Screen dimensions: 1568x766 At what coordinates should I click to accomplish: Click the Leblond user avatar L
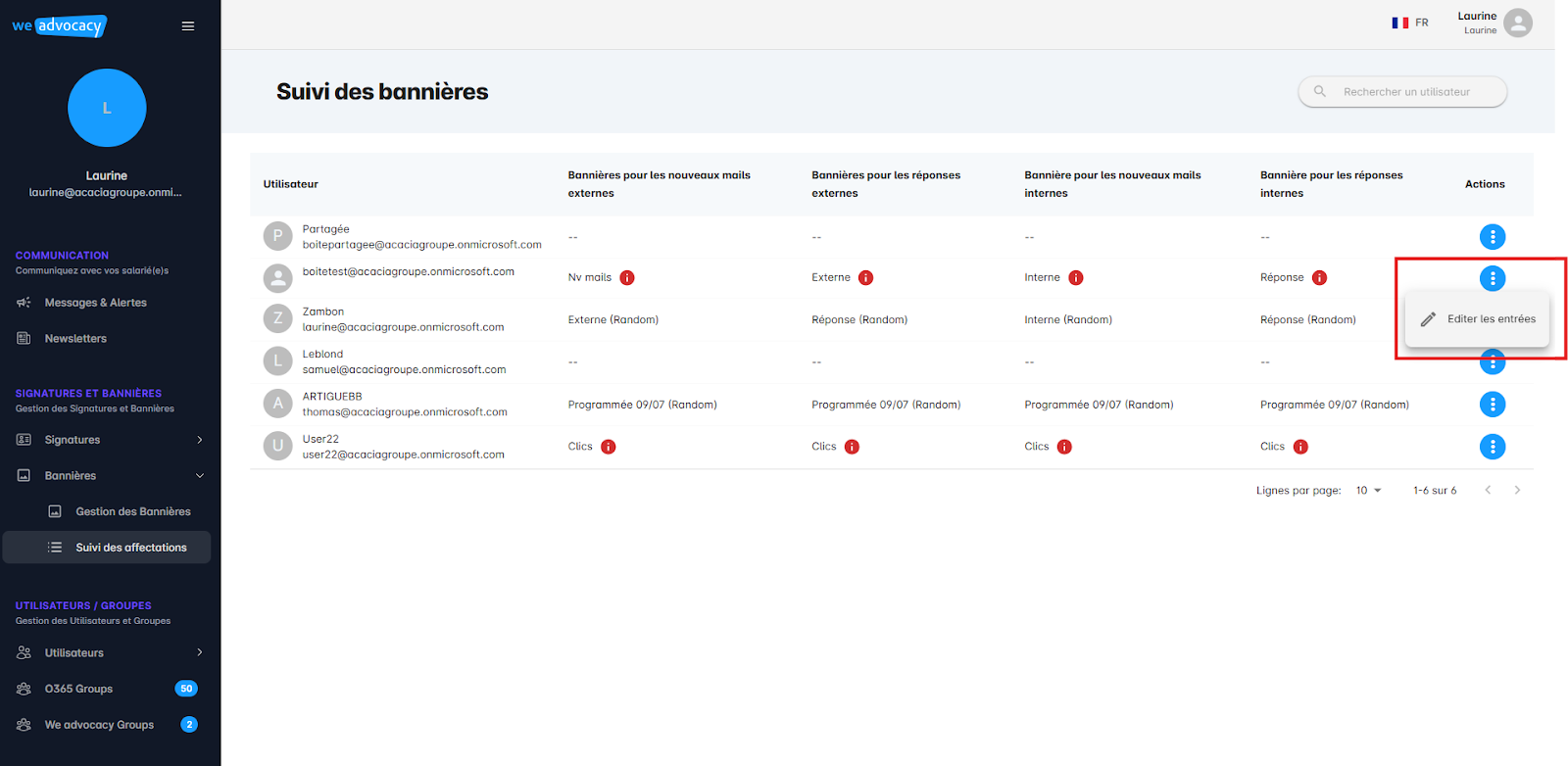pos(278,361)
